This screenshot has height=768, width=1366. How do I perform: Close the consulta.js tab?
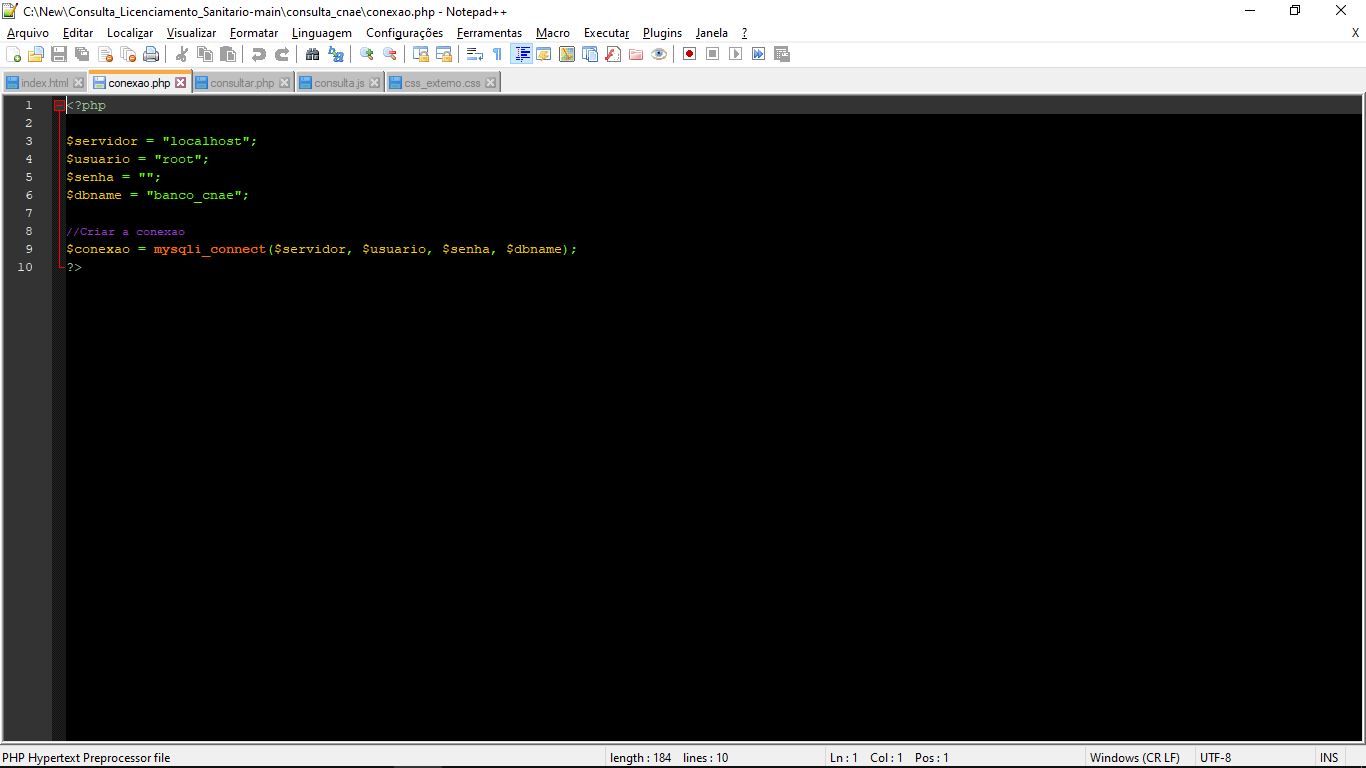pyautogui.click(x=374, y=83)
